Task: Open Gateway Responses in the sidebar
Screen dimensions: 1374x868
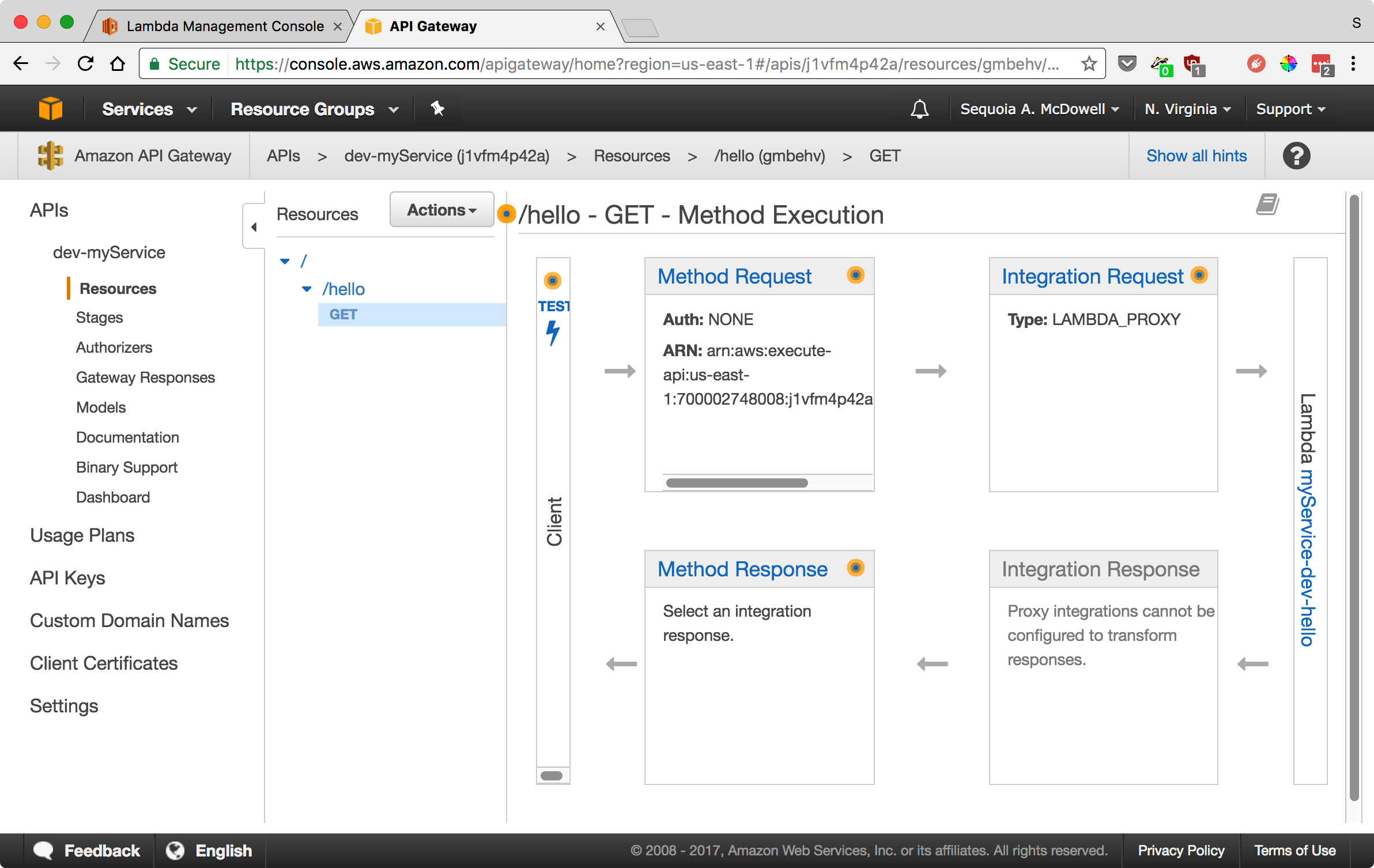Action: pyautogui.click(x=145, y=378)
